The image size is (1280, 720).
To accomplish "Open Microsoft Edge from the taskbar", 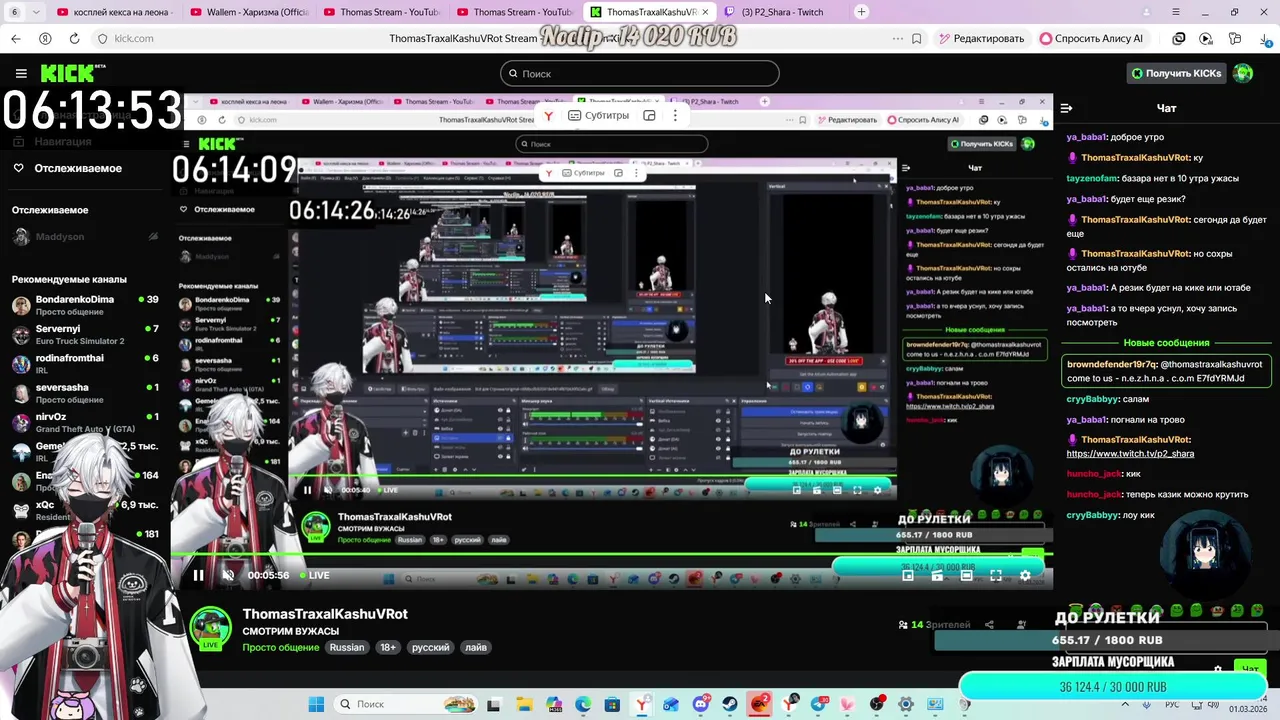I will (x=583, y=704).
